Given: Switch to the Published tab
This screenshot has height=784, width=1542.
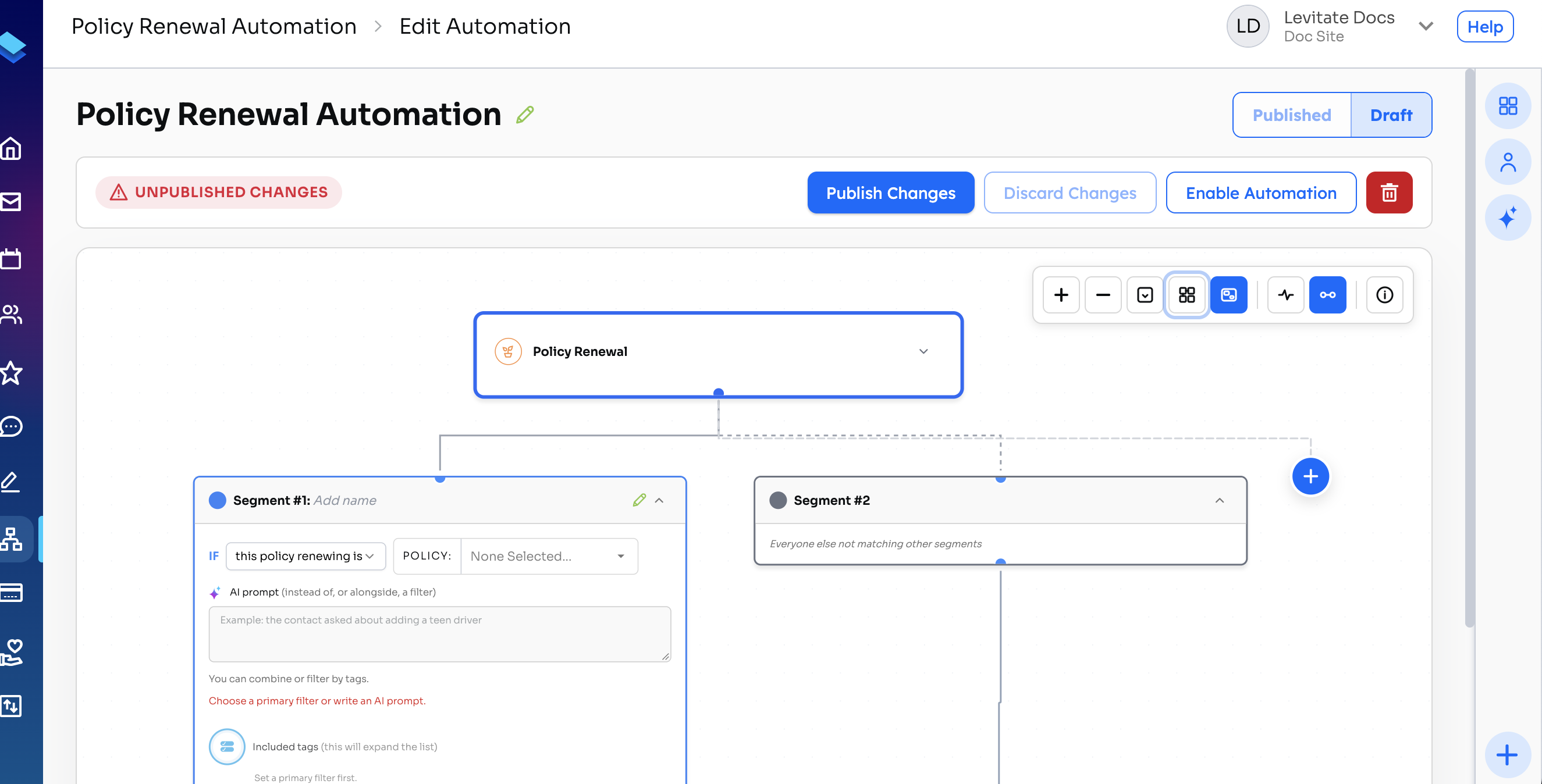Looking at the screenshot, I should tap(1292, 115).
